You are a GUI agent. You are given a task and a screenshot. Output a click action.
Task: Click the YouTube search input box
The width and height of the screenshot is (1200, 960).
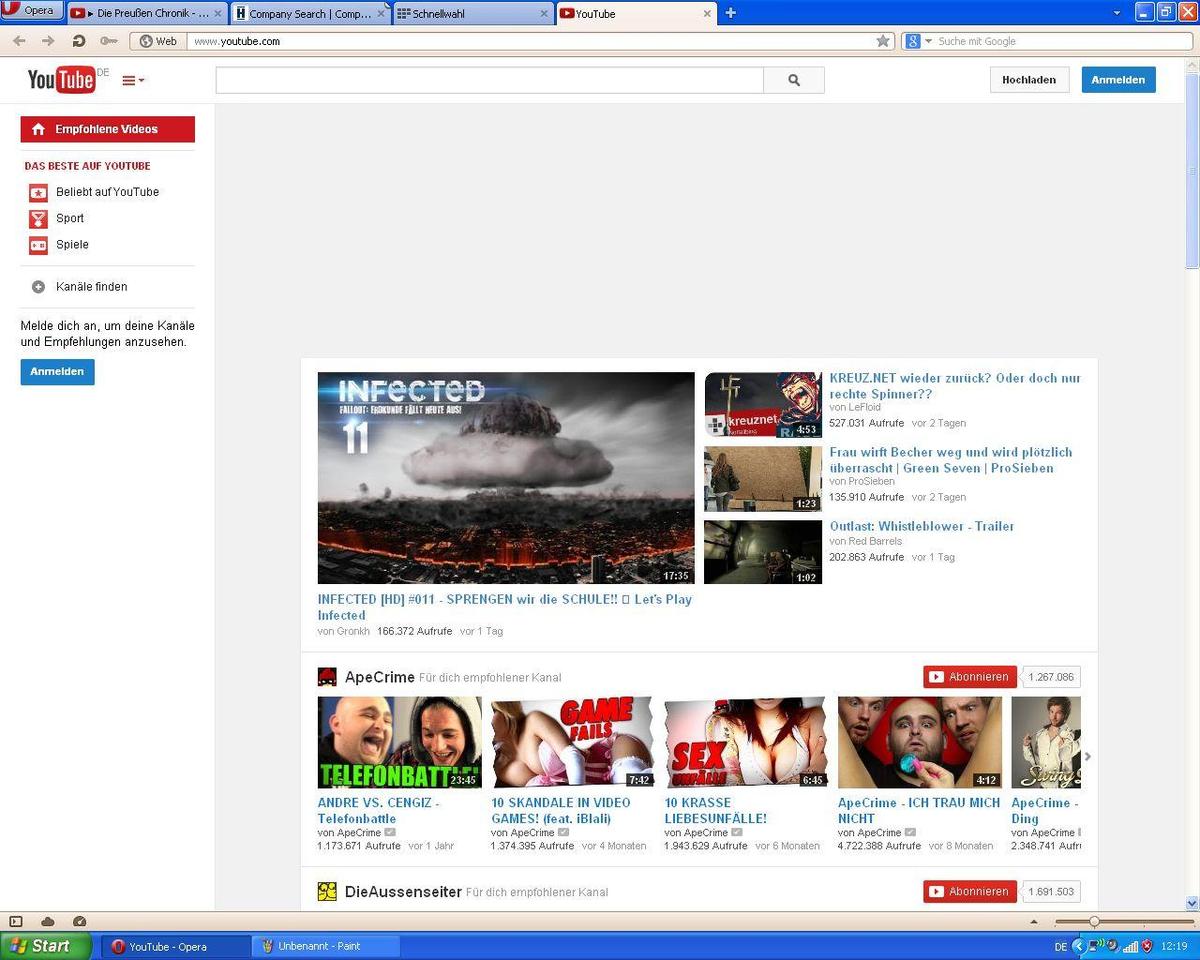tap(489, 80)
